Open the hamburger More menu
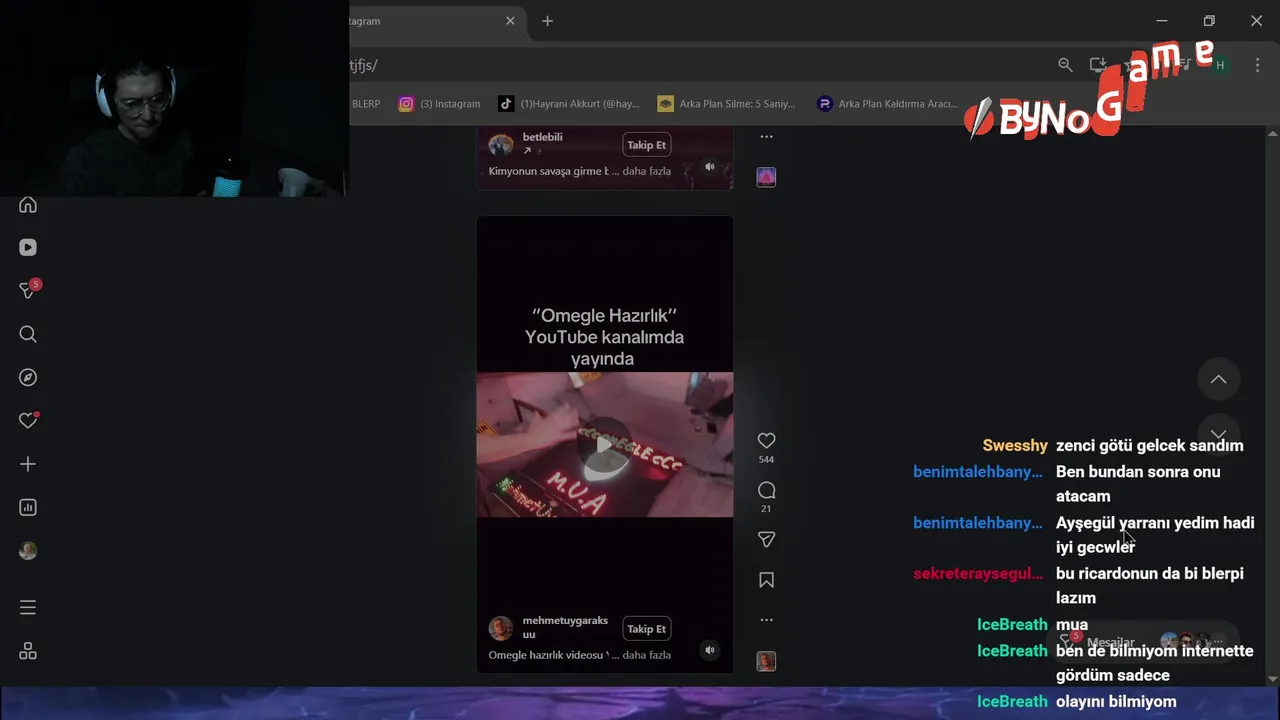1280x720 pixels. pos(28,607)
